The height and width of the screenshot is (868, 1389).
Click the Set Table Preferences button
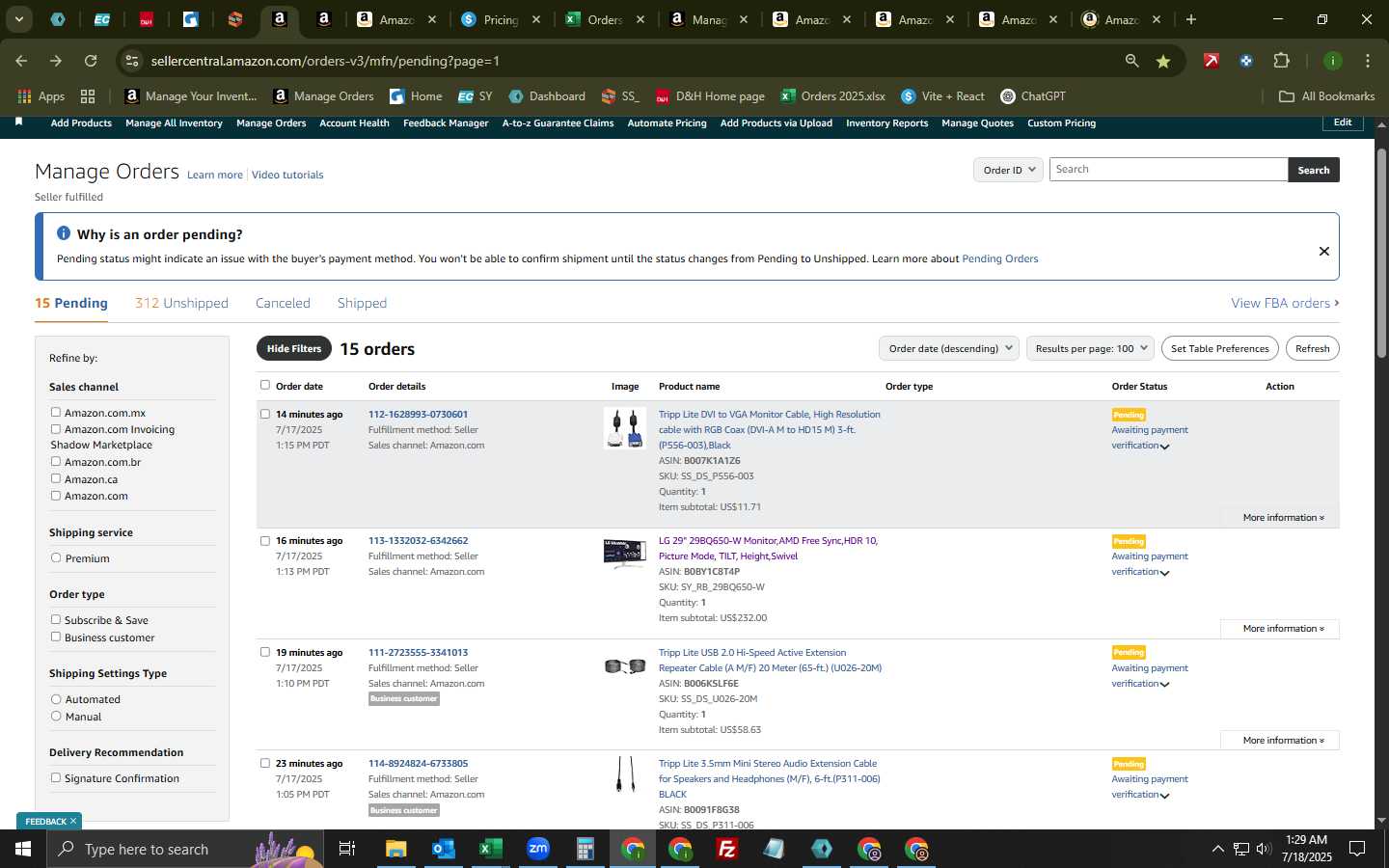pos(1219,348)
